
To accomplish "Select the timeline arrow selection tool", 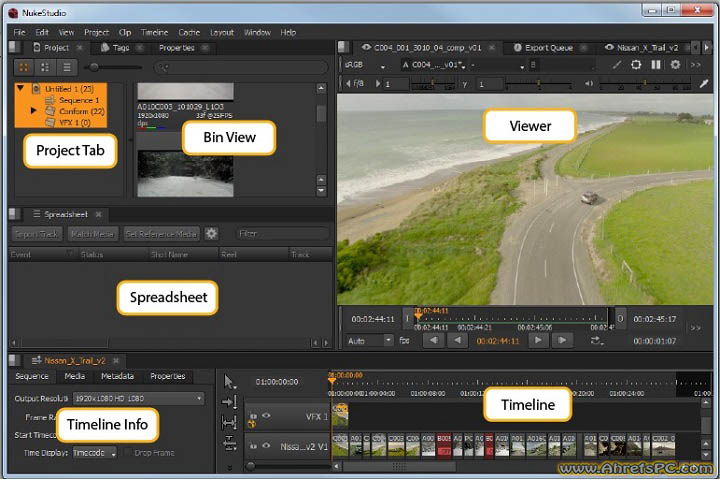I will click(229, 382).
